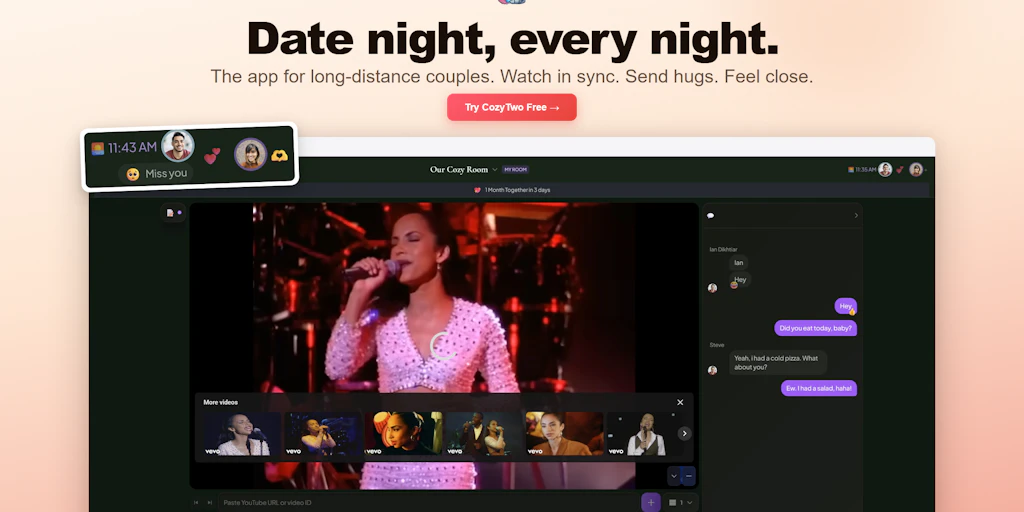Click the gray 'Ian' chat bubble
1024x512 pixels.
click(x=739, y=263)
